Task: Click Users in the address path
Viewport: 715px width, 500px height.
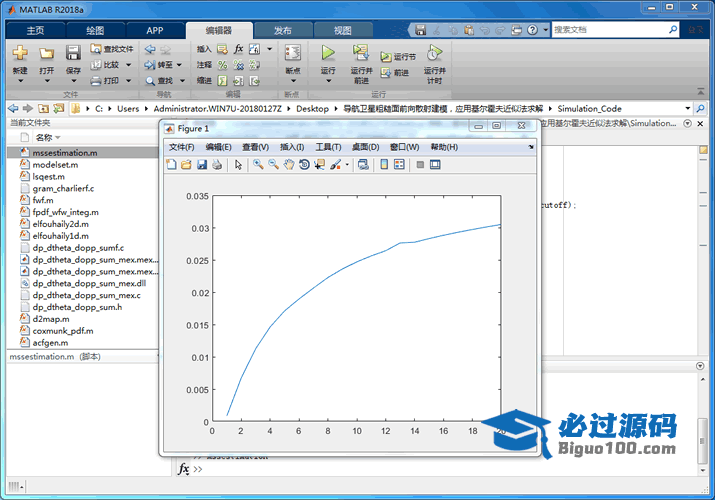Action: tap(128, 108)
